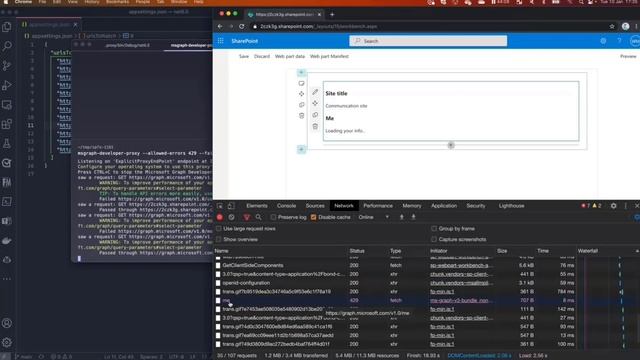The height and width of the screenshot is (360, 640).
Task: Click the edit section icon
Action: pyautogui.click(x=301, y=83)
